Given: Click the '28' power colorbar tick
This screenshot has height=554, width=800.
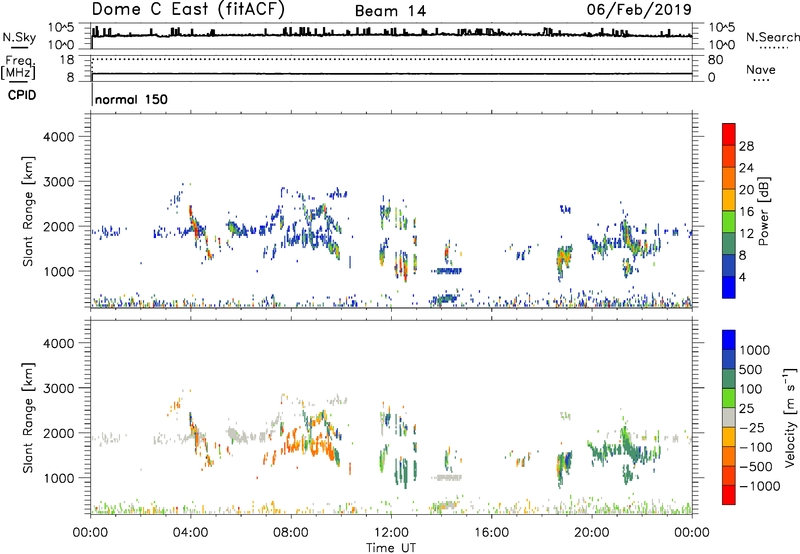Looking at the screenshot, I should click(746, 146).
